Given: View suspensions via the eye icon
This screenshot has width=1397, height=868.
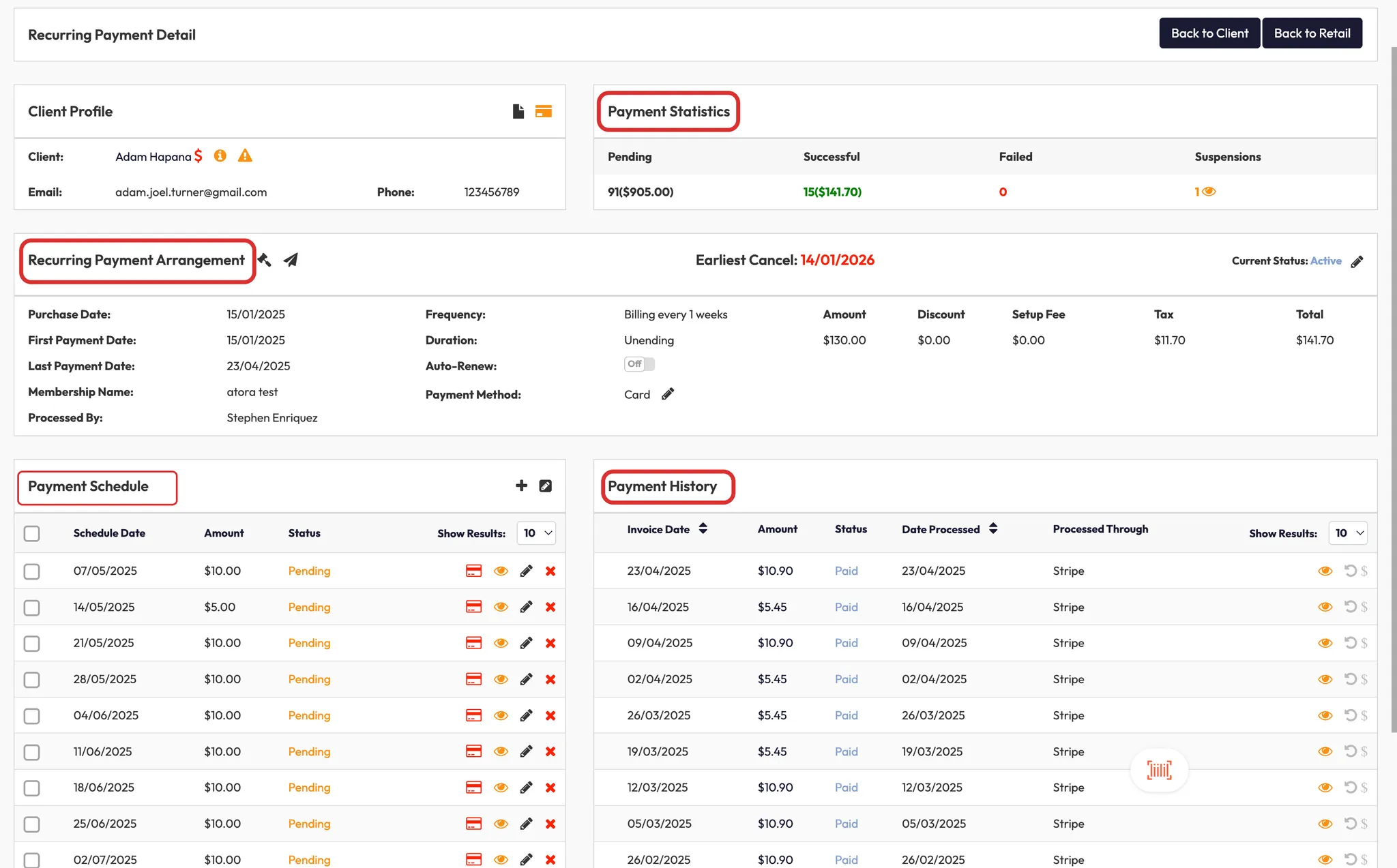Looking at the screenshot, I should tap(1209, 192).
